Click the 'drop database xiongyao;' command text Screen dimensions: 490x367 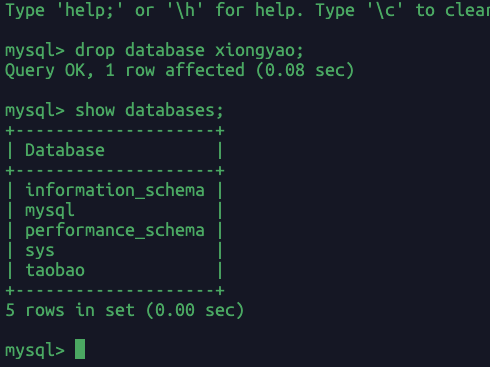pyautogui.click(x=189, y=51)
